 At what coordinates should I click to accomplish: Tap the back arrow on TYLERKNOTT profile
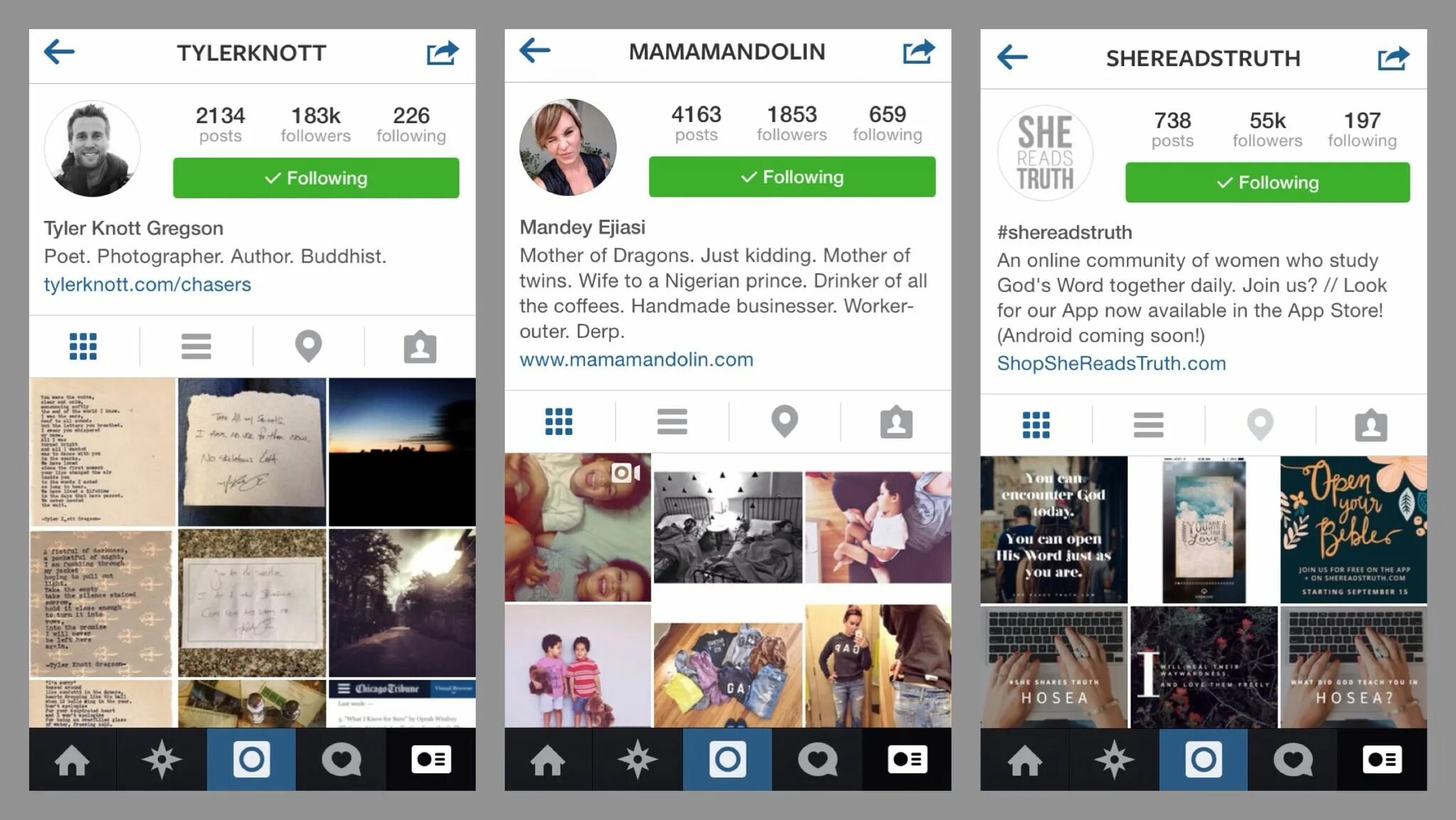pyautogui.click(x=59, y=52)
